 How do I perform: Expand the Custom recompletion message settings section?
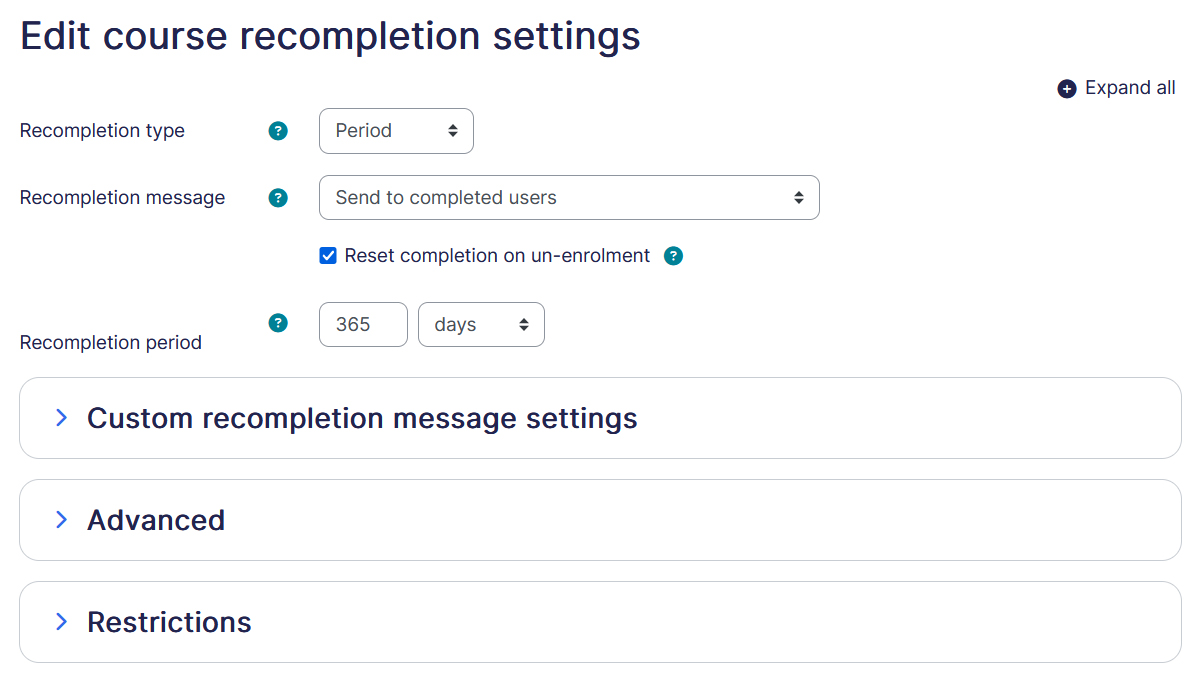point(362,418)
